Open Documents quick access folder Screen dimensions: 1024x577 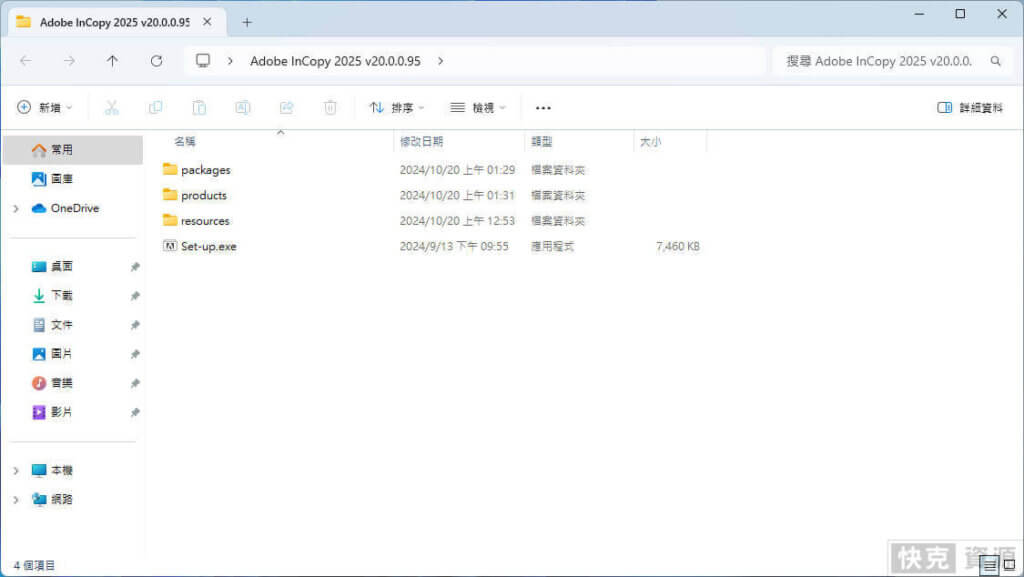pyautogui.click(x=52, y=324)
